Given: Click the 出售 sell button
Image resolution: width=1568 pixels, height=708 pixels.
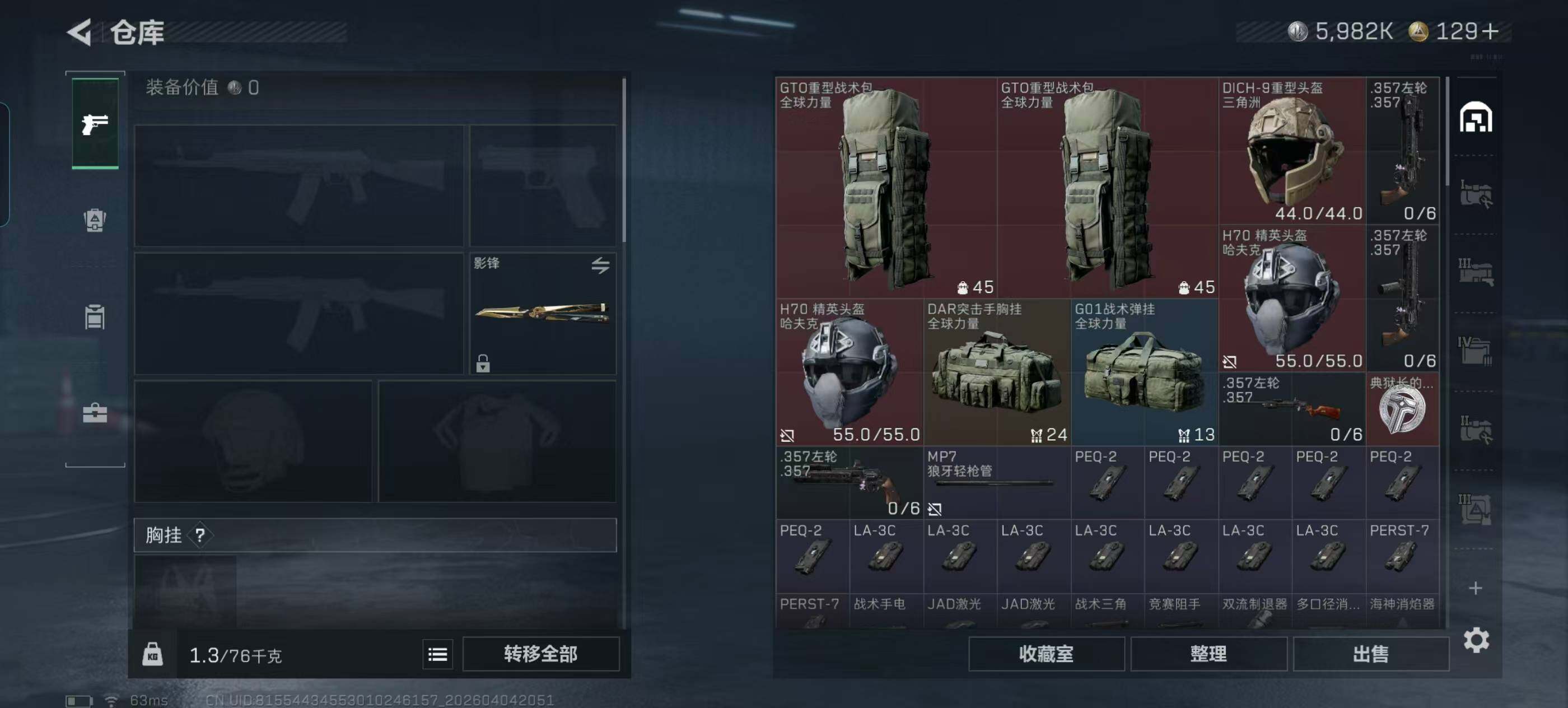Looking at the screenshot, I should click(x=1370, y=654).
